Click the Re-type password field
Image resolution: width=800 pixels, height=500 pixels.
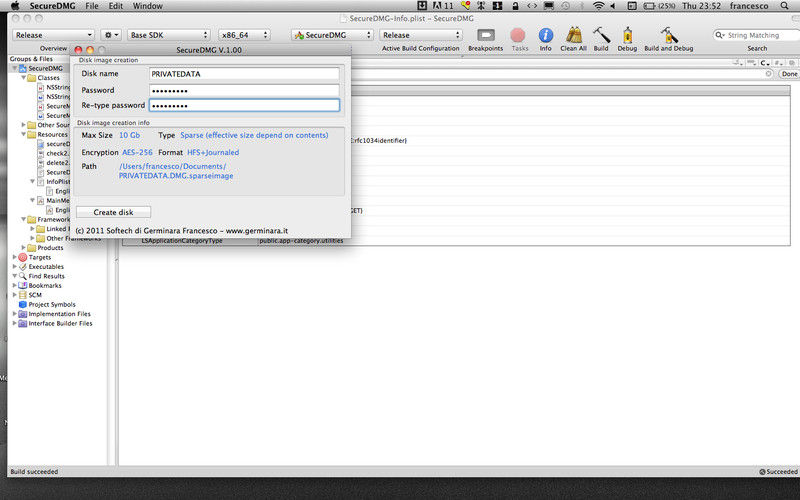[244, 105]
